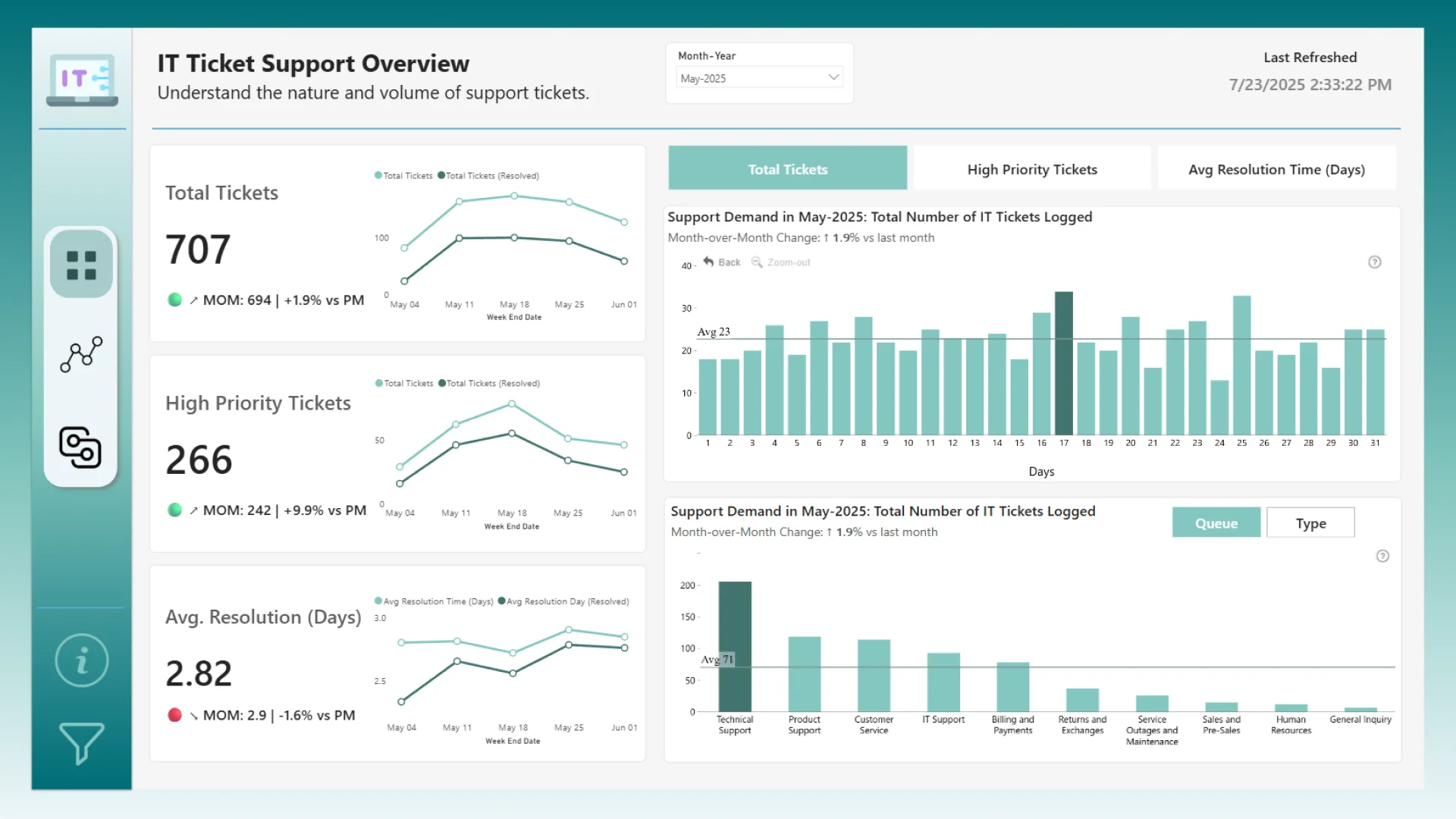Click the Last Refreshed timestamp 7/23/2025 2:33:22 PM
1456x819 pixels.
[1310, 85]
